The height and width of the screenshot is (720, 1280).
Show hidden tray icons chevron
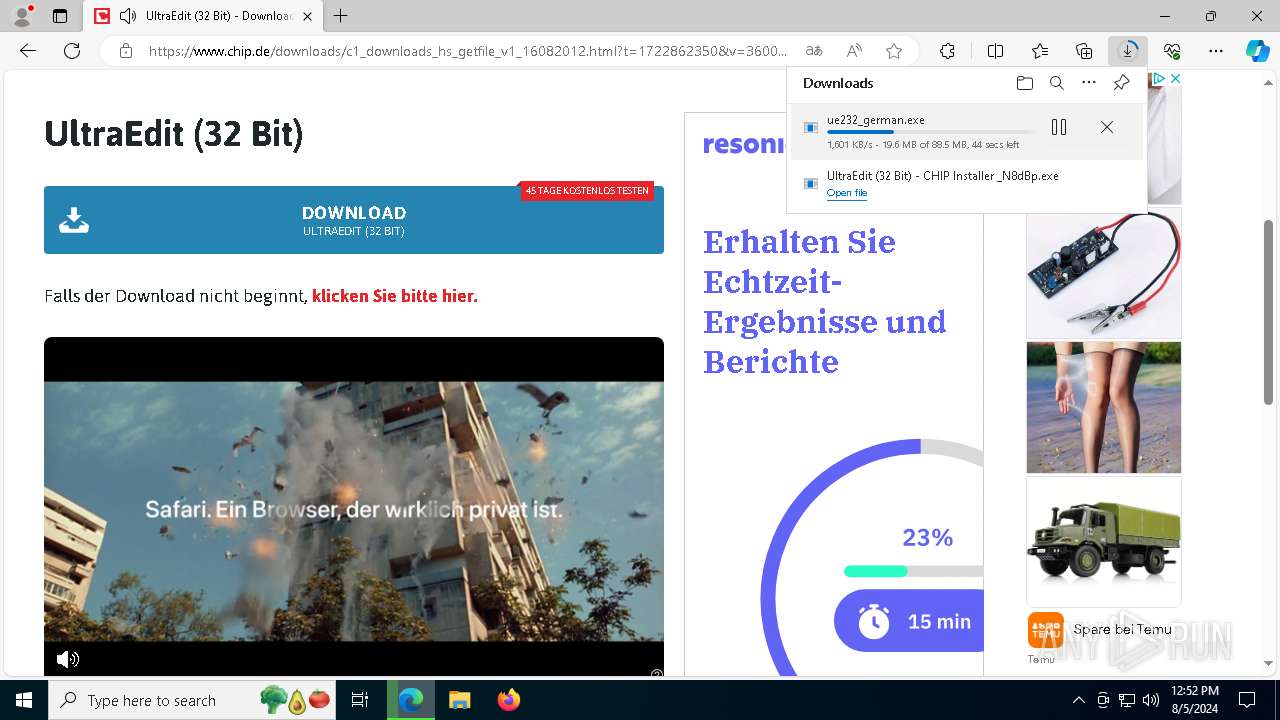click(x=1078, y=700)
